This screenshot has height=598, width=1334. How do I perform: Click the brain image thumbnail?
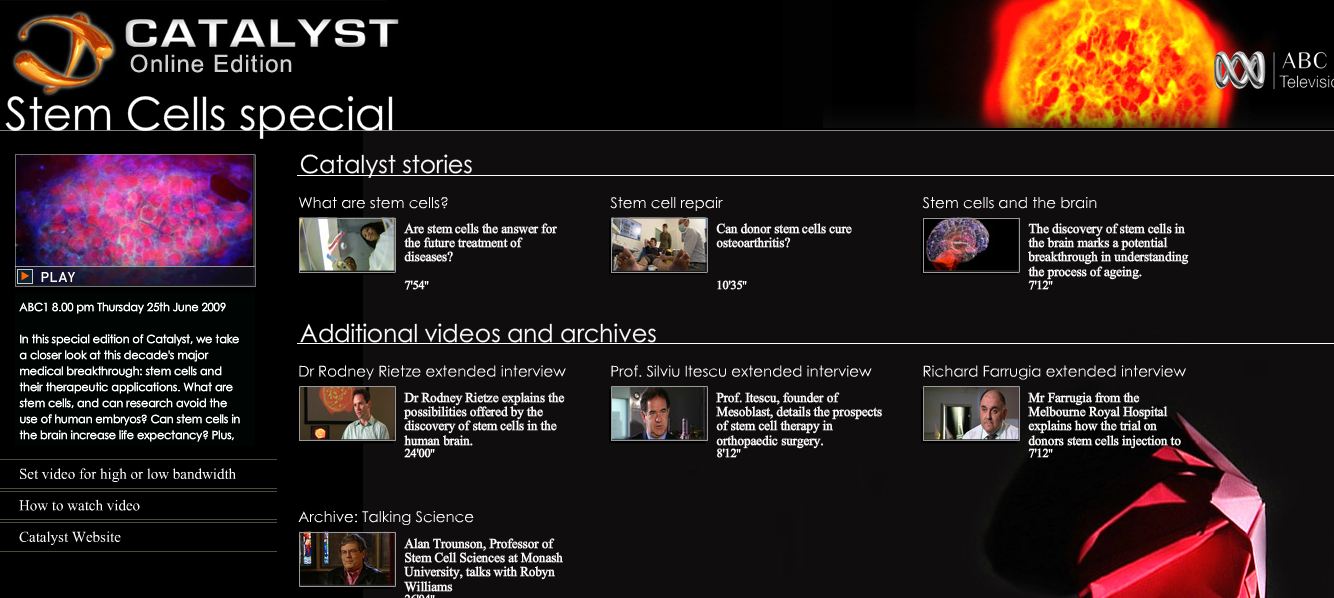coord(971,245)
